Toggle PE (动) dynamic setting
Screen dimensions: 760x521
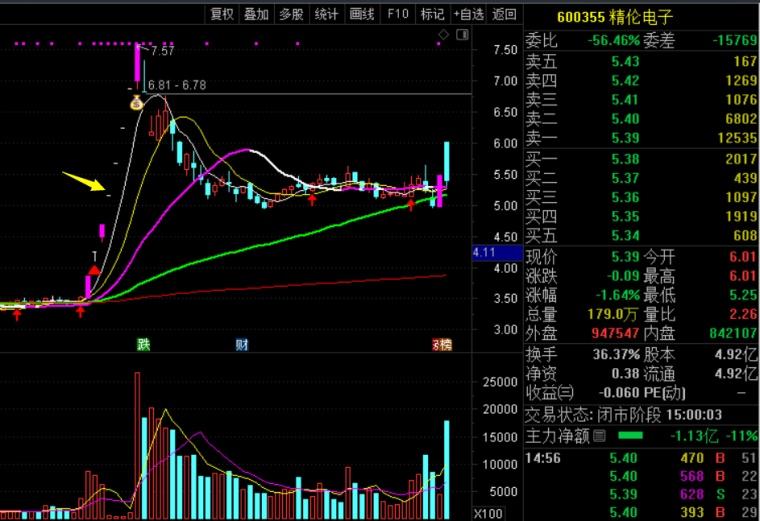pos(676,394)
